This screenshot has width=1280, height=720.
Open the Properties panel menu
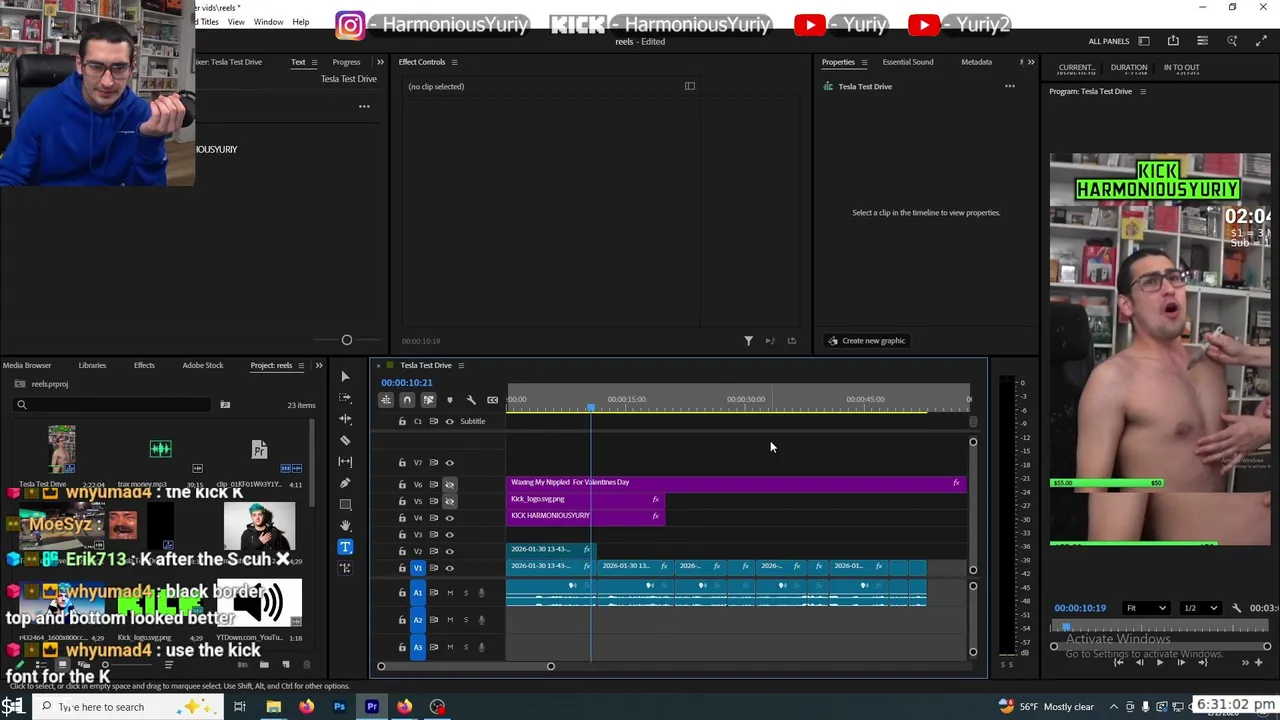pyautogui.click(x=864, y=62)
